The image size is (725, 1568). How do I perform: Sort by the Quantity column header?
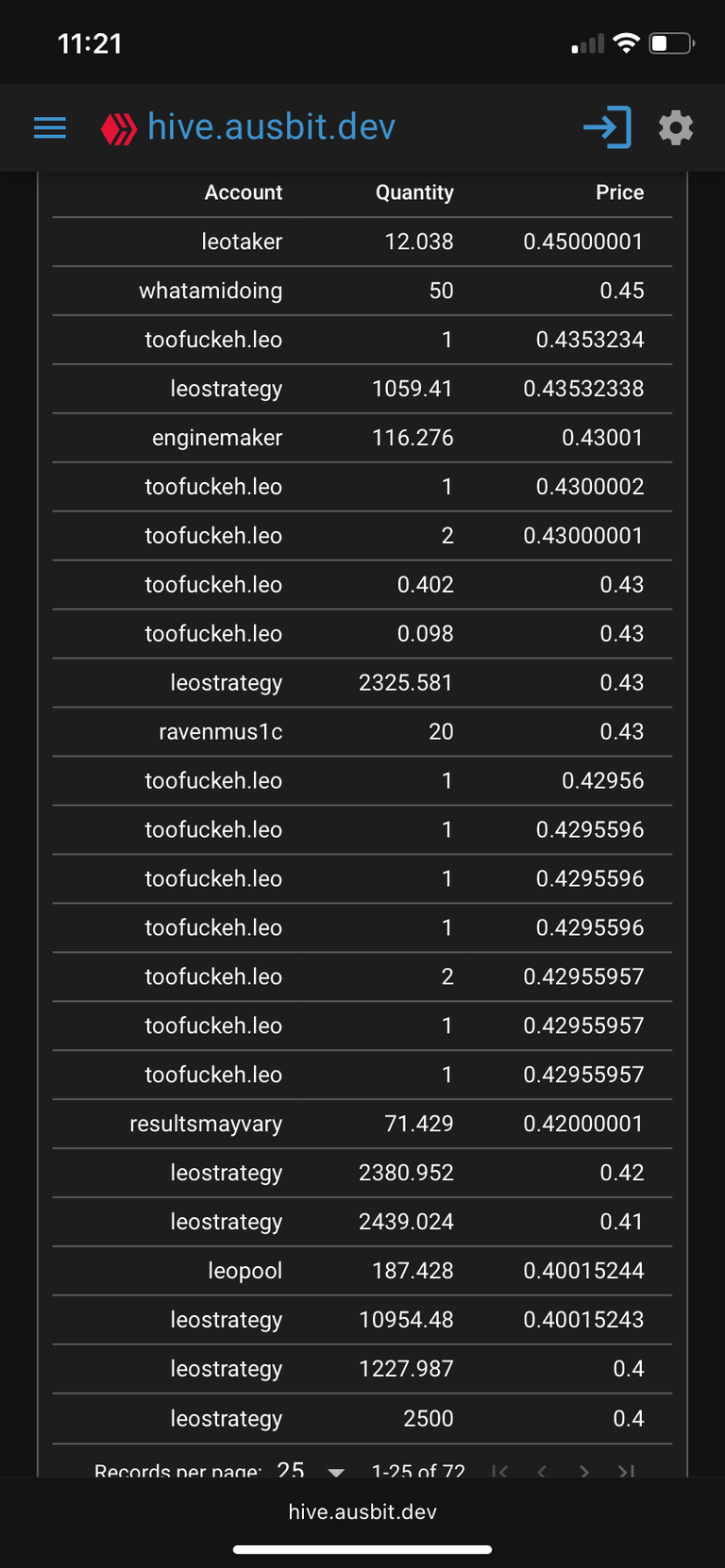(414, 192)
